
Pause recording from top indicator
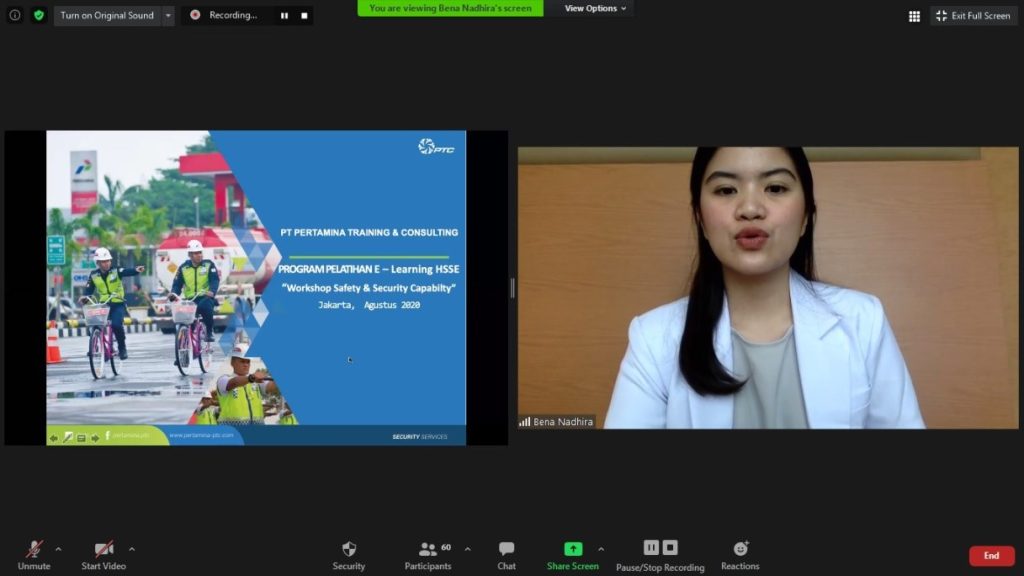(284, 16)
